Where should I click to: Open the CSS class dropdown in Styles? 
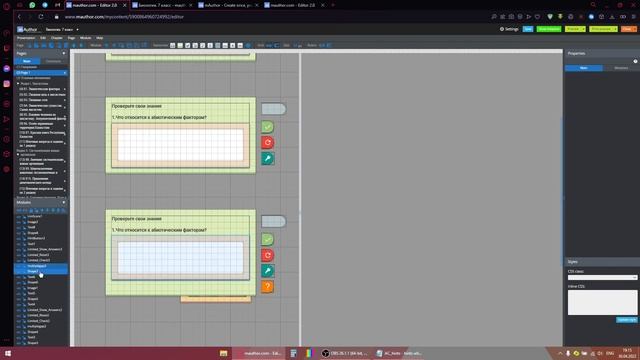(602, 278)
